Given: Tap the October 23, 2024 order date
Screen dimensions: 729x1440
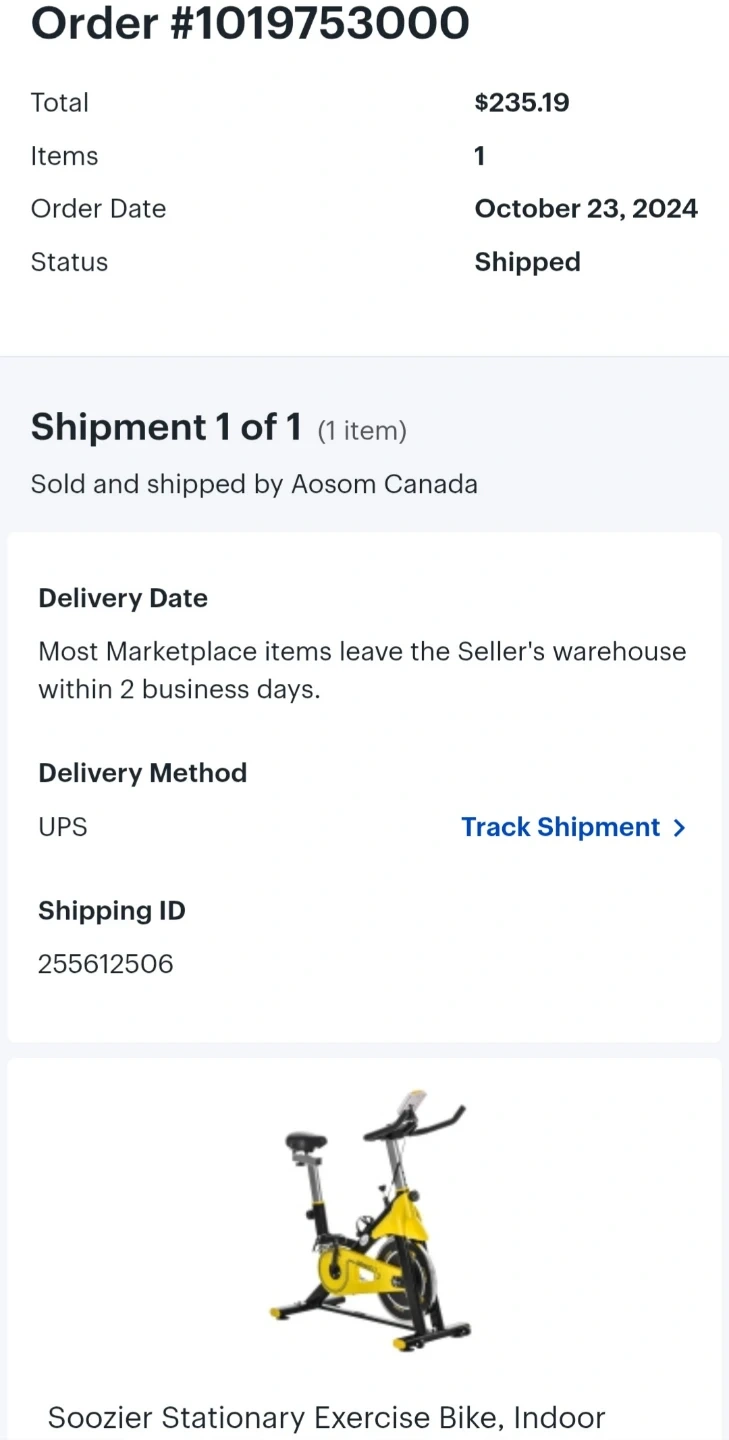Looking at the screenshot, I should [x=585, y=209].
